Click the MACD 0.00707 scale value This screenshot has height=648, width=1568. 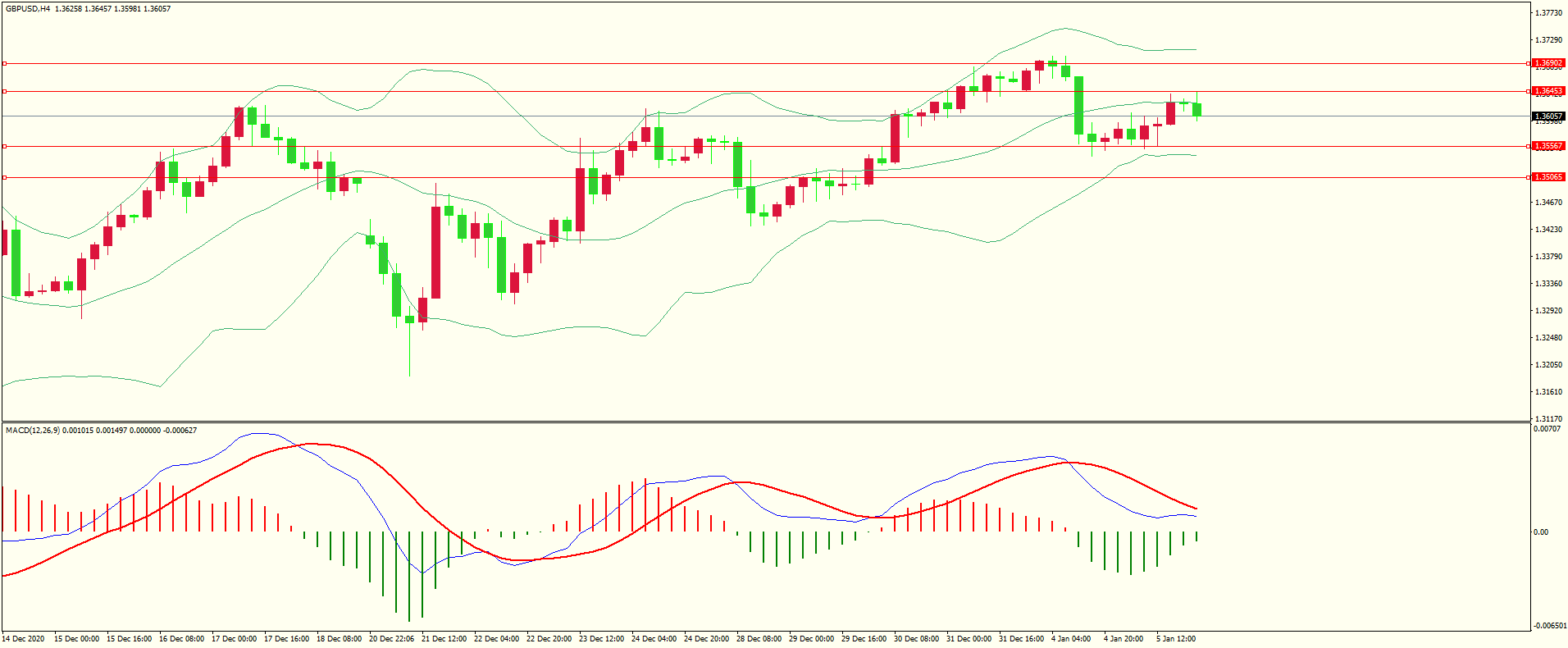coord(1547,429)
